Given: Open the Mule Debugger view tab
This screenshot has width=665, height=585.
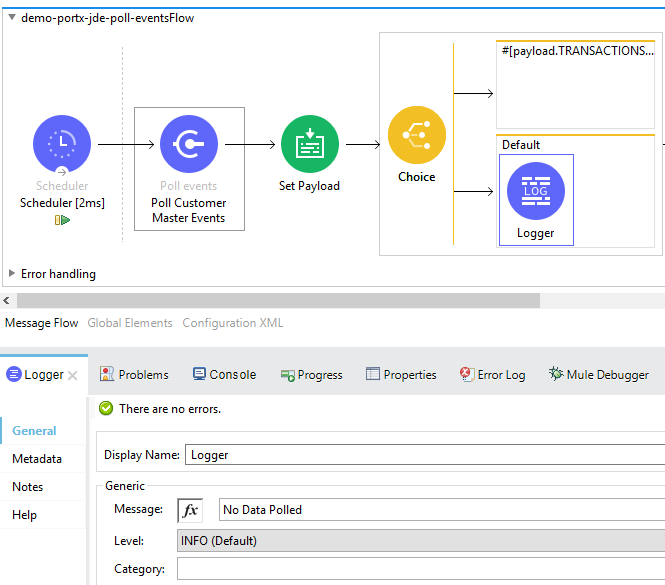Looking at the screenshot, I should [x=599, y=375].
